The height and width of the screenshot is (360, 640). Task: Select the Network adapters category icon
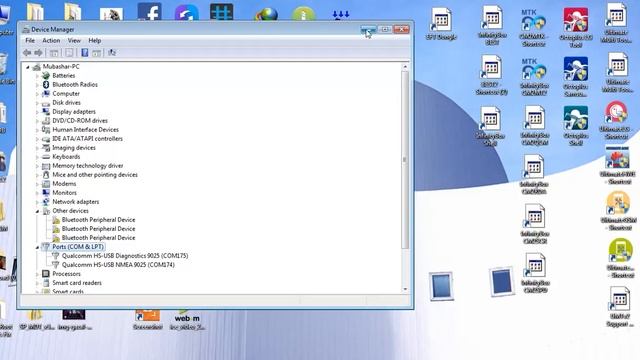click(x=46, y=202)
